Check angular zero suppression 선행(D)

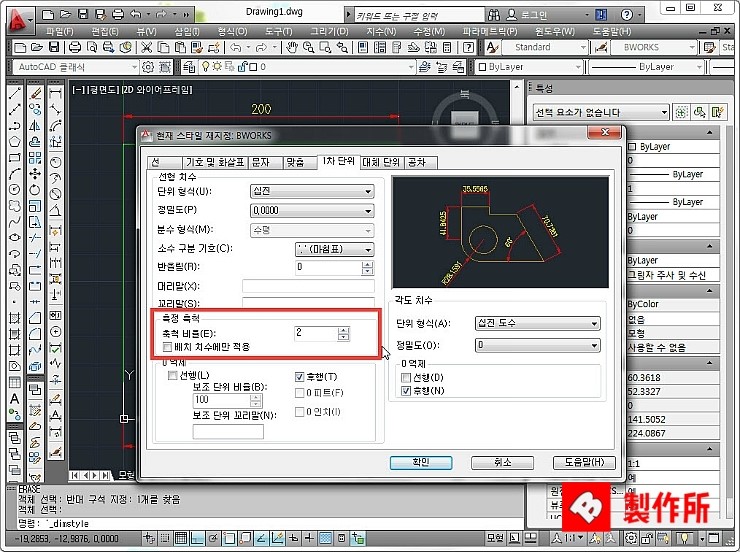coord(406,377)
